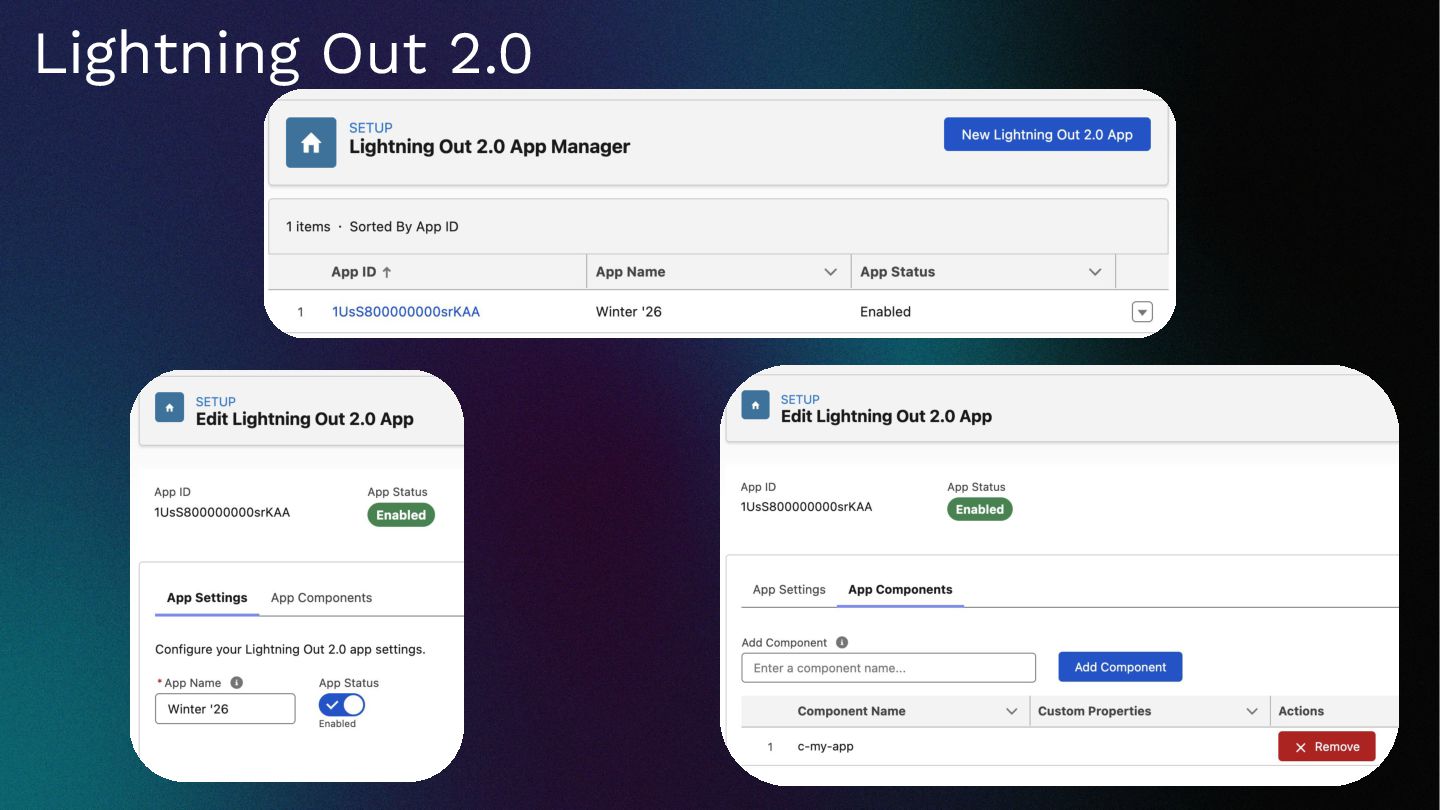Click SETUP link in components panel header
The image size is (1440, 810).
pos(800,399)
